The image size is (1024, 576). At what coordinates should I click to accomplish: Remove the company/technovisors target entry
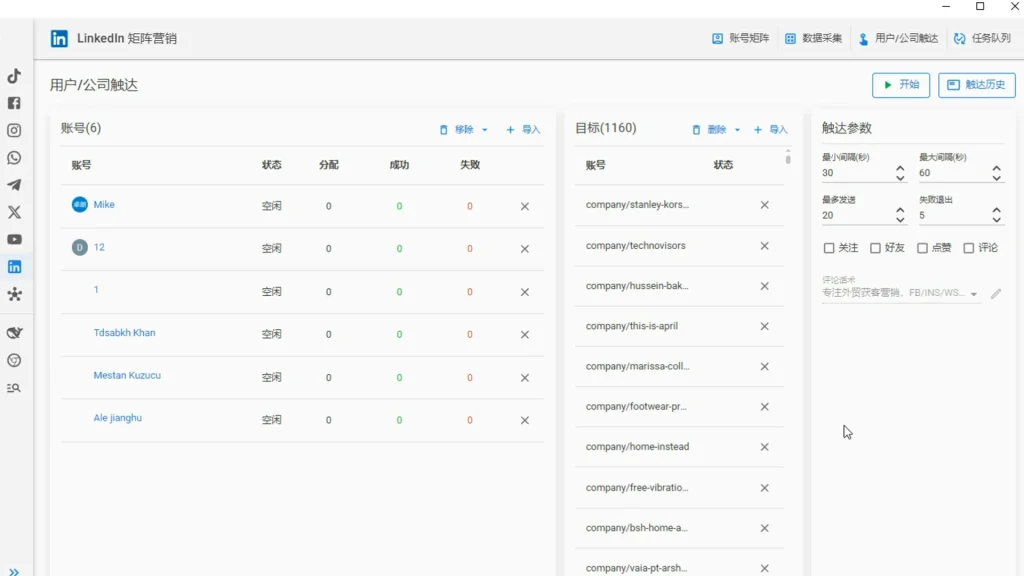tap(764, 245)
